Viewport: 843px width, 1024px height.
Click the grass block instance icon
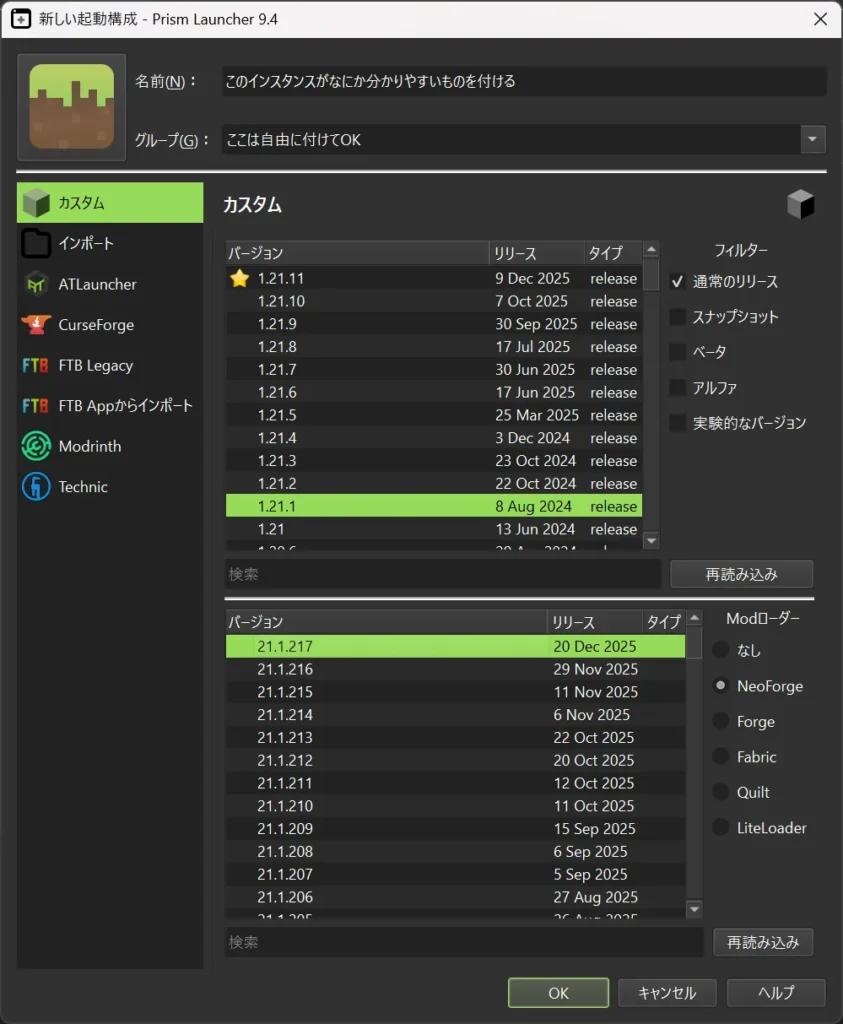(x=71, y=106)
